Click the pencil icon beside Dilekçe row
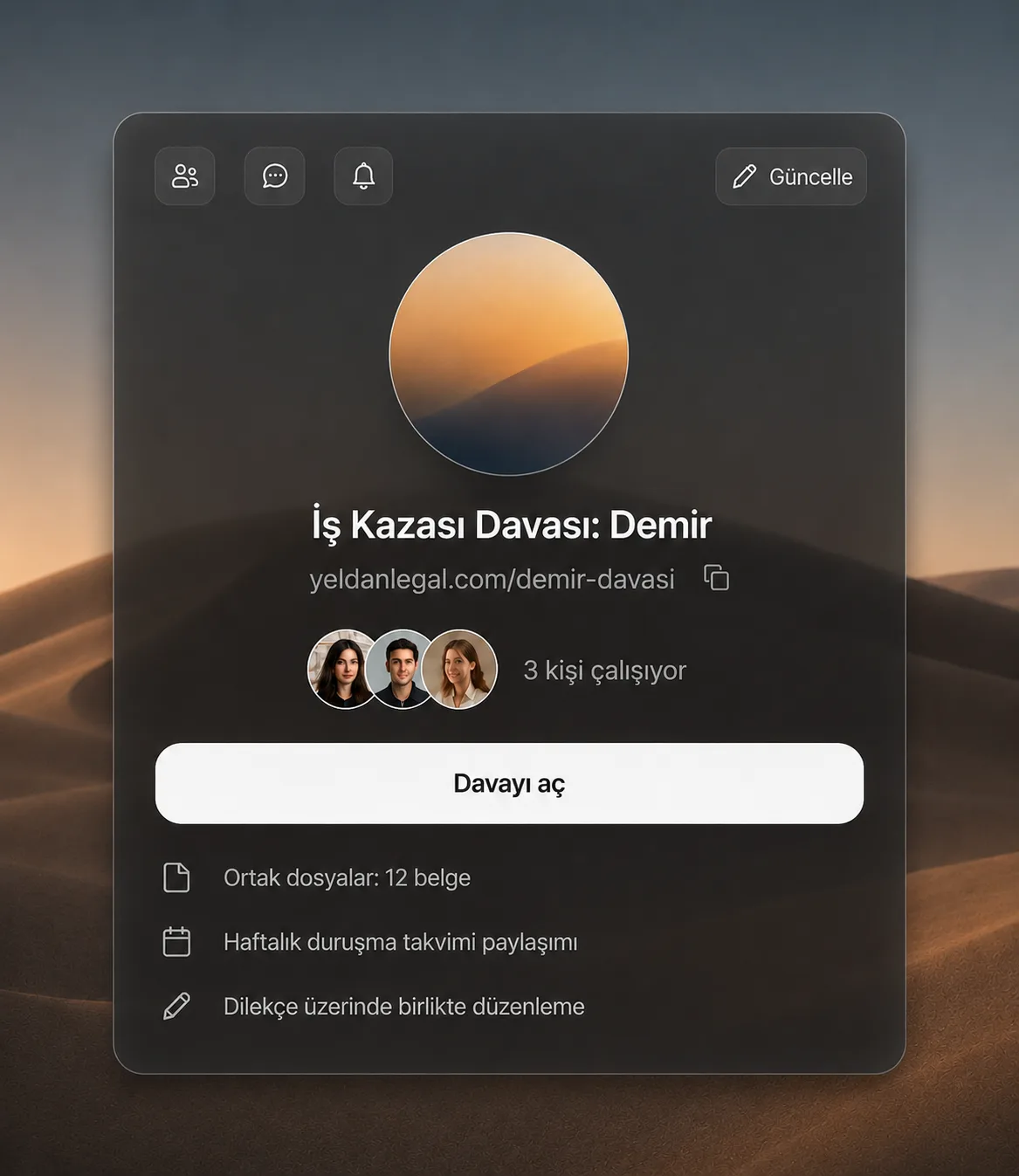The width and height of the screenshot is (1019, 1176). click(176, 1007)
